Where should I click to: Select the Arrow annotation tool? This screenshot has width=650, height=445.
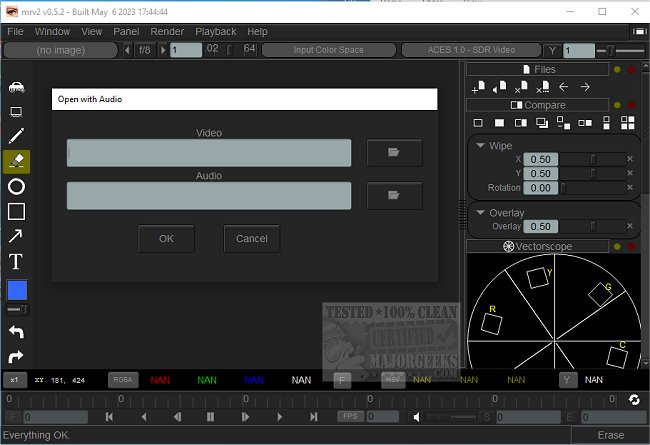pyautogui.click(x=16, y=236)
